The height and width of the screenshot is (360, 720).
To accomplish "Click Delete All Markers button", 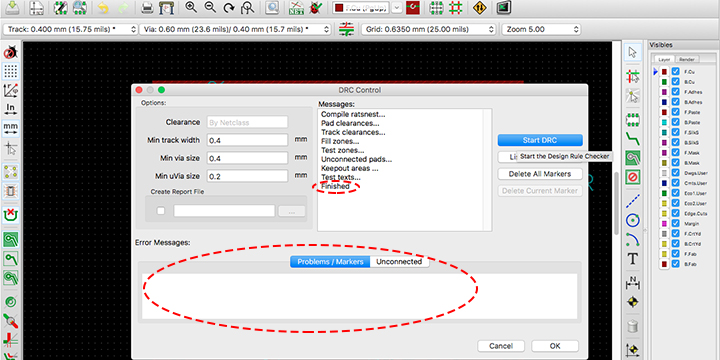I will 540,174.
